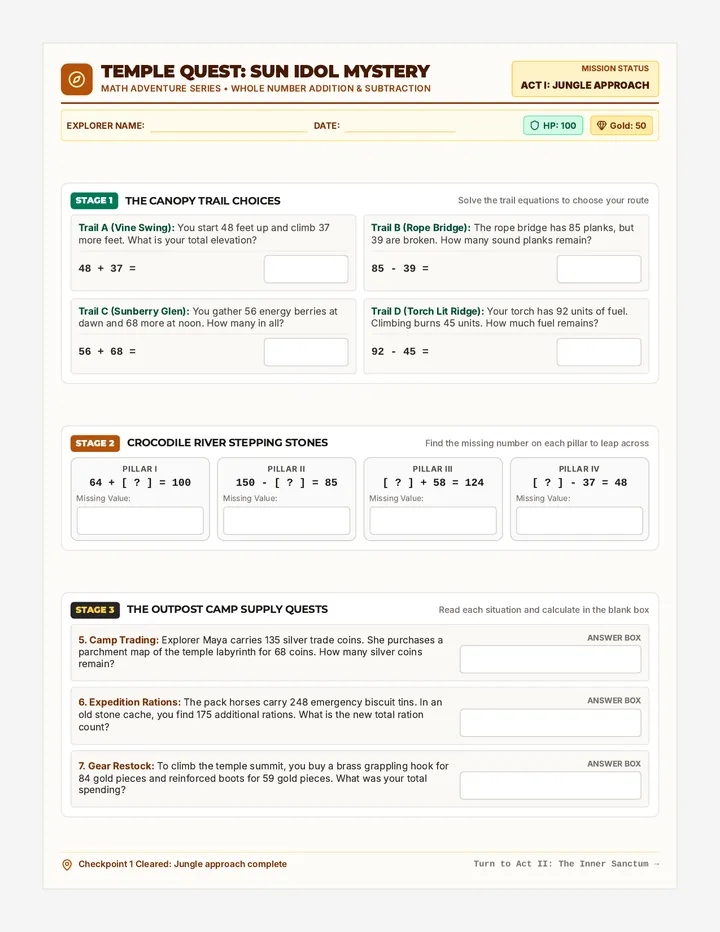Click the [ ? ] + 58 = 124 equation
This screenshot has height=932, width=720.
pyautogui.click(x=433, y=483)
